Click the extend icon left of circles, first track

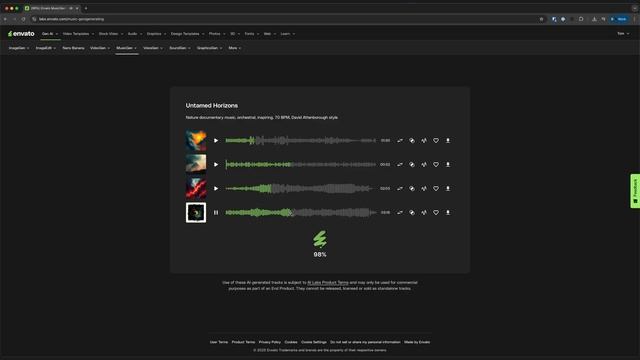click(x=400, y=140)
